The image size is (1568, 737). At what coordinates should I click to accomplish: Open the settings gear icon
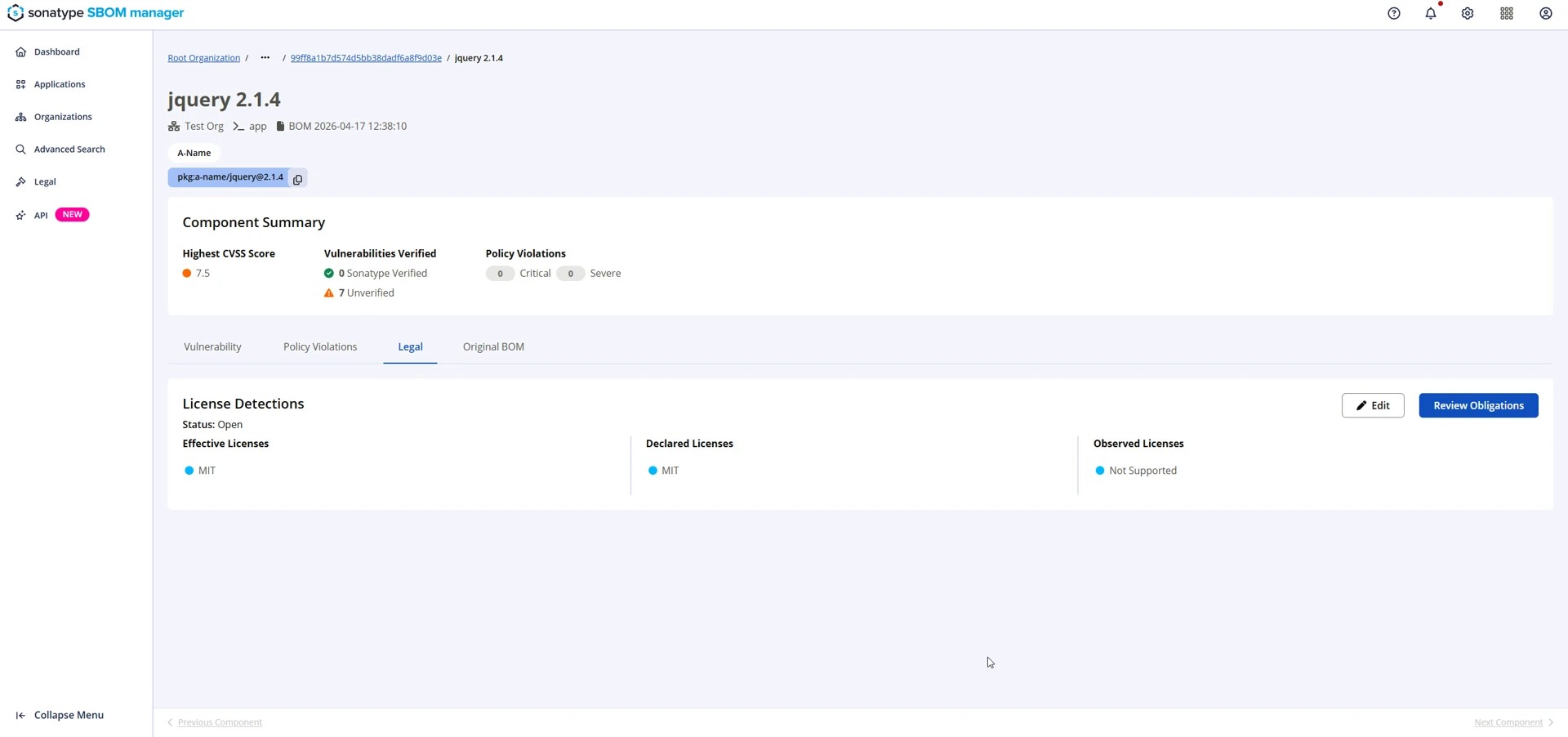[x=1468, y=13]
